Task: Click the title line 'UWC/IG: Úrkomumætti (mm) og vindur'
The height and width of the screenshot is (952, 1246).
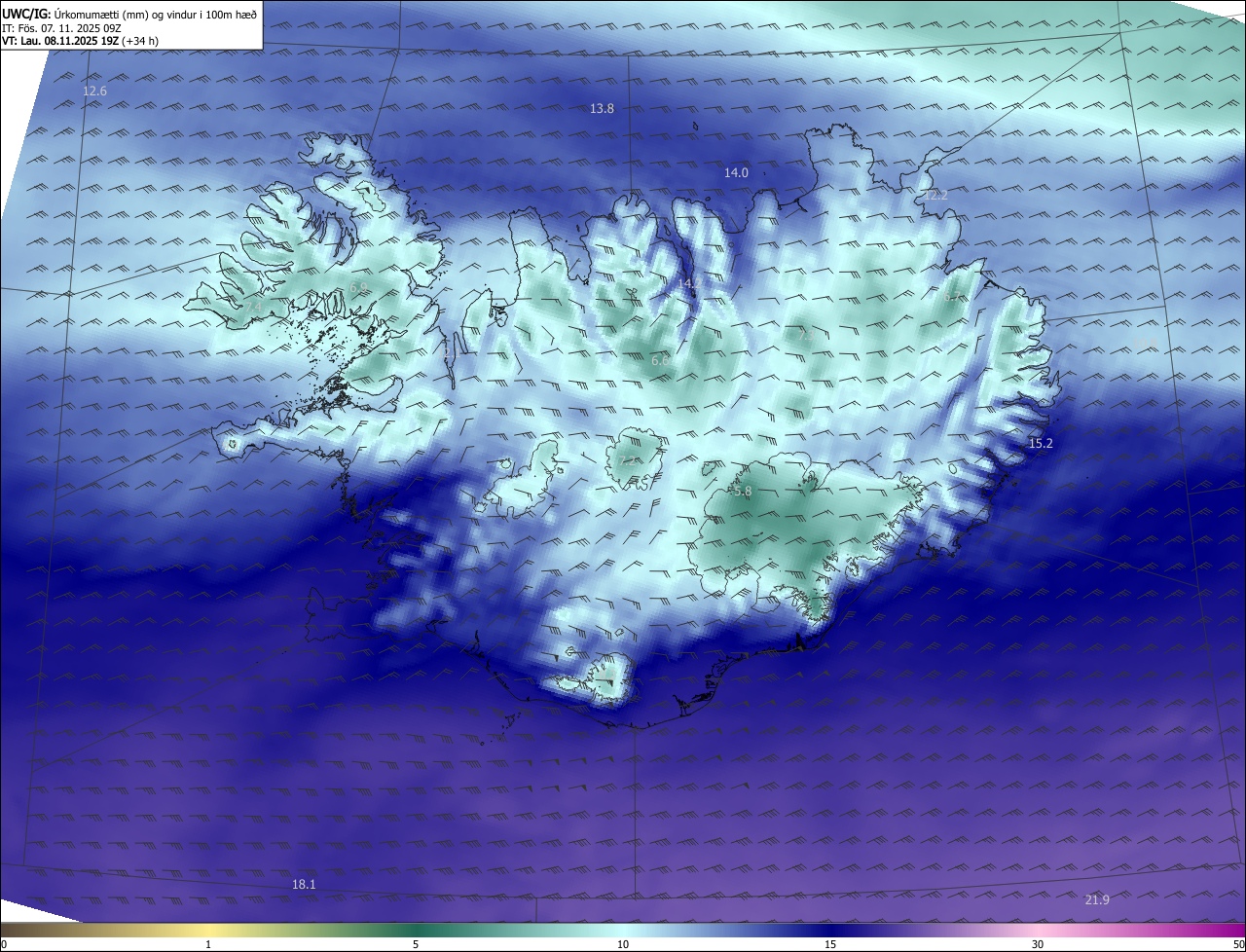Action: coord(129,14)
